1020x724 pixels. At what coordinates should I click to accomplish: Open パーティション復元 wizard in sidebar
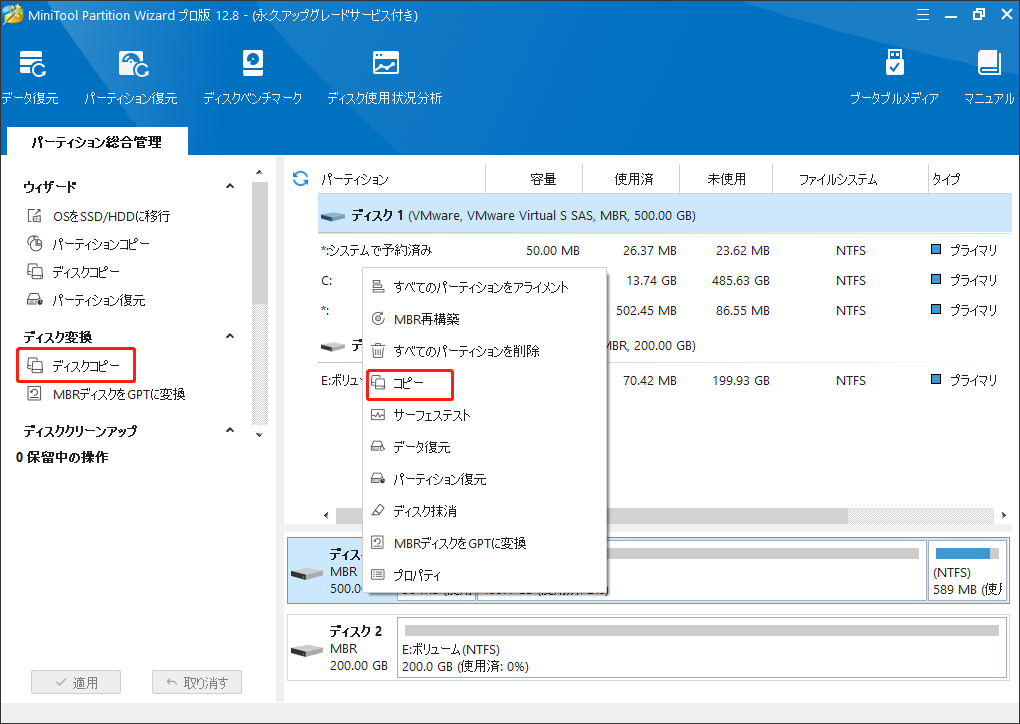(x=85, y=300)
